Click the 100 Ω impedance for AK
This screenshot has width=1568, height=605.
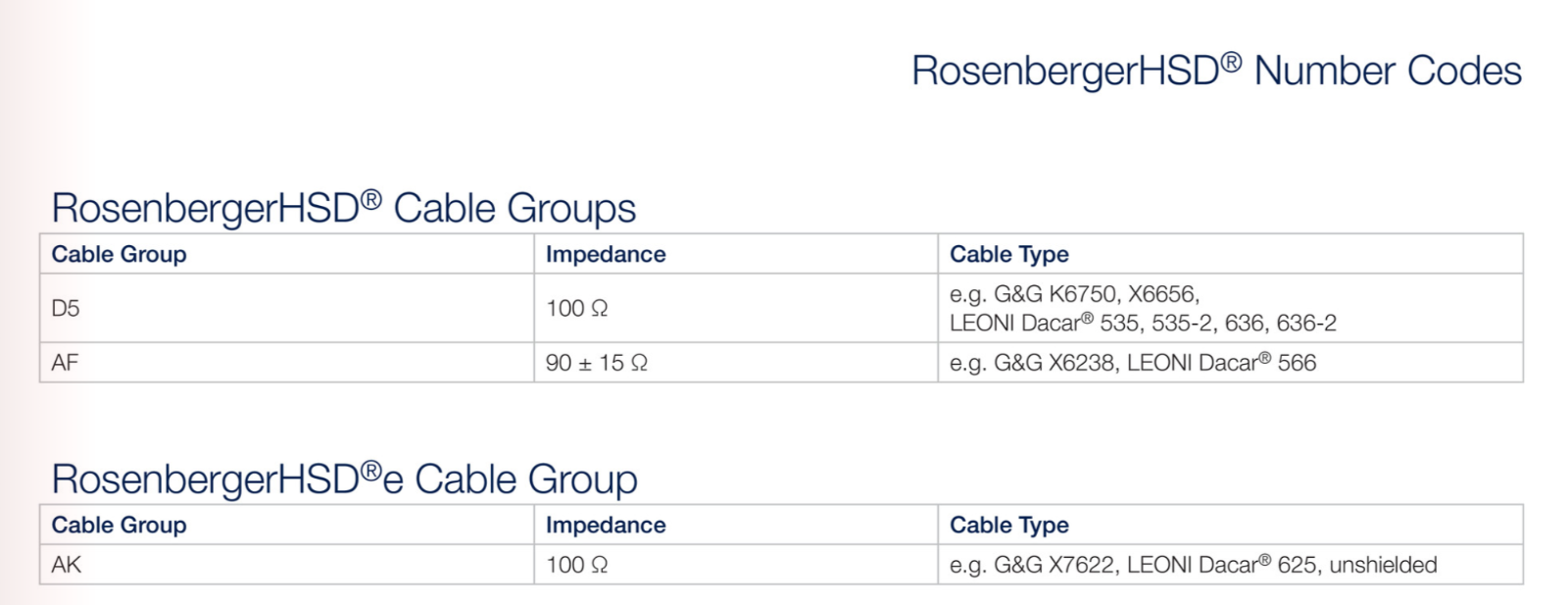577,565
